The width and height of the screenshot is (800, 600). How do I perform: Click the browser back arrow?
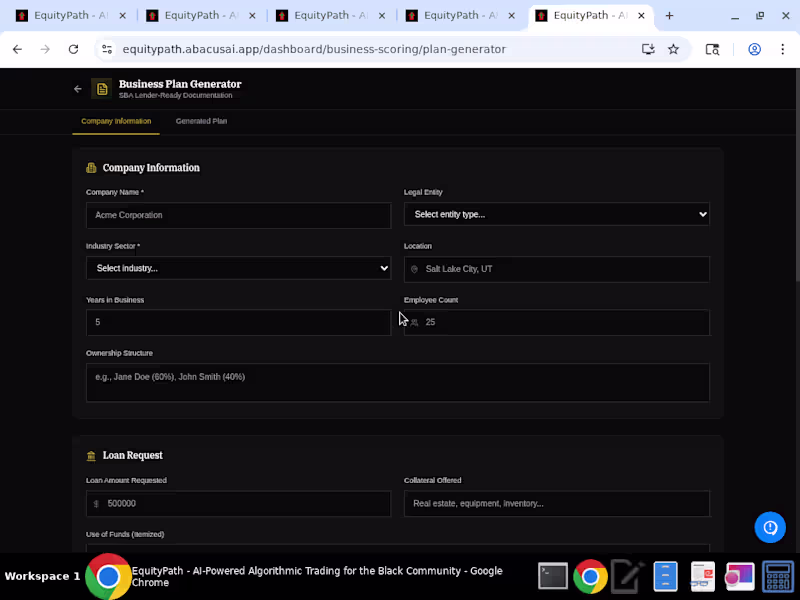(17, 49)
